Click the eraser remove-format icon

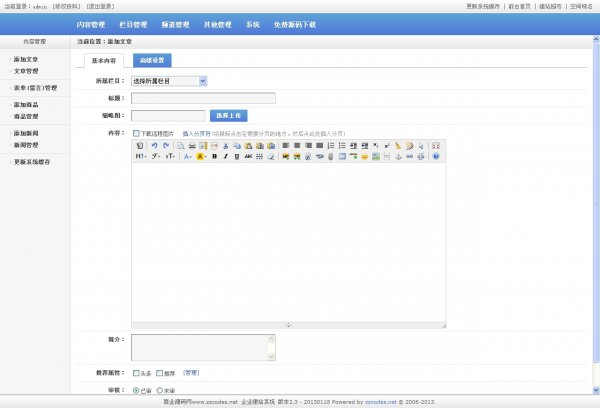click(x=271, y=156)
